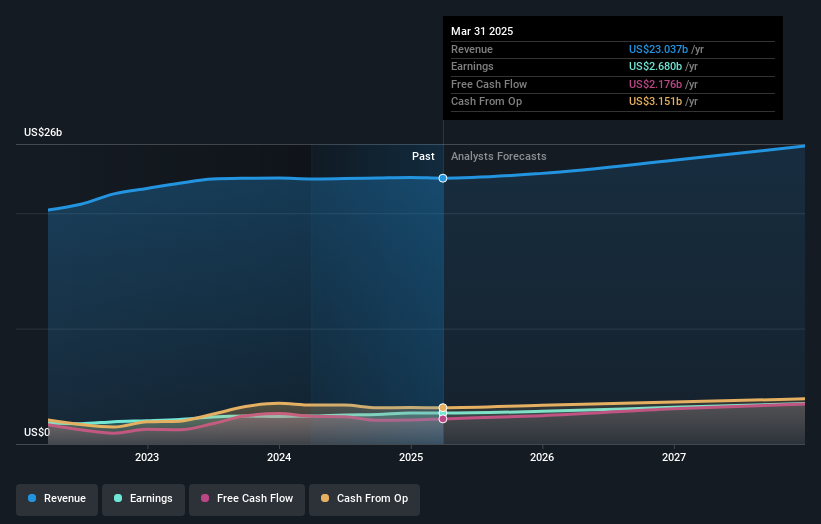This screenshot has height=524, width=821.
Task: Toggle the Revenue legend series
Action: tap(57, 498)
